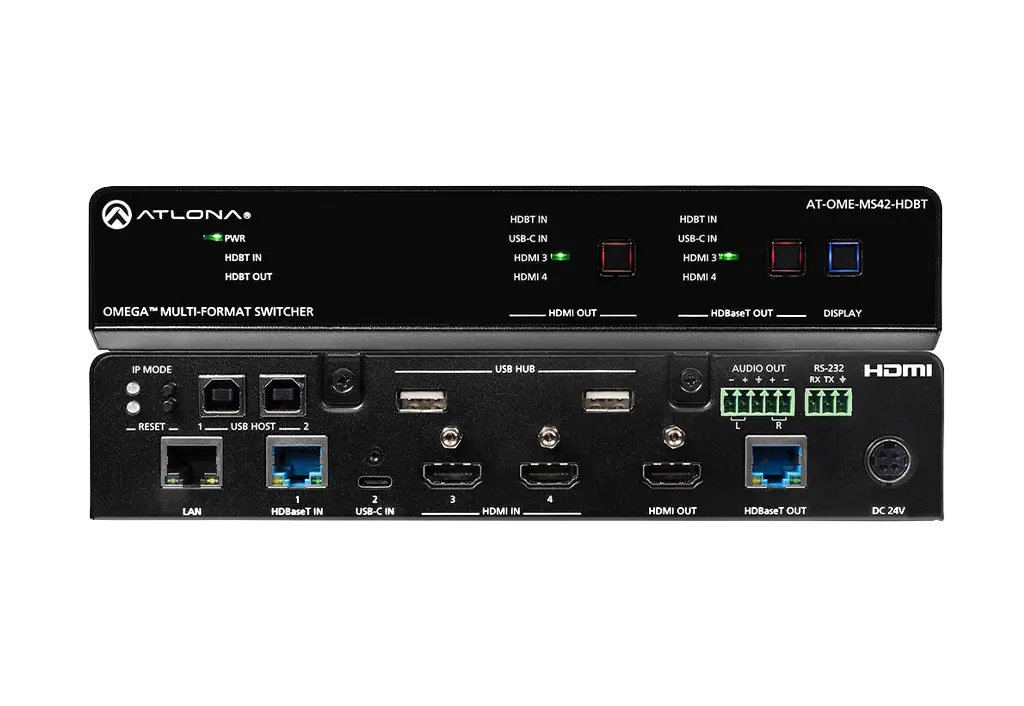Click HDMI 4 label in HDBaseT OUT group

[699, 277]
